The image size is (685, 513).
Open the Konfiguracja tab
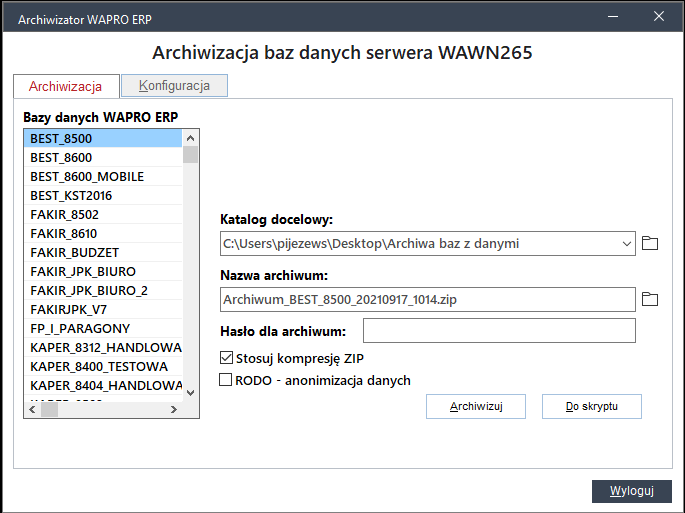(174, 85)
